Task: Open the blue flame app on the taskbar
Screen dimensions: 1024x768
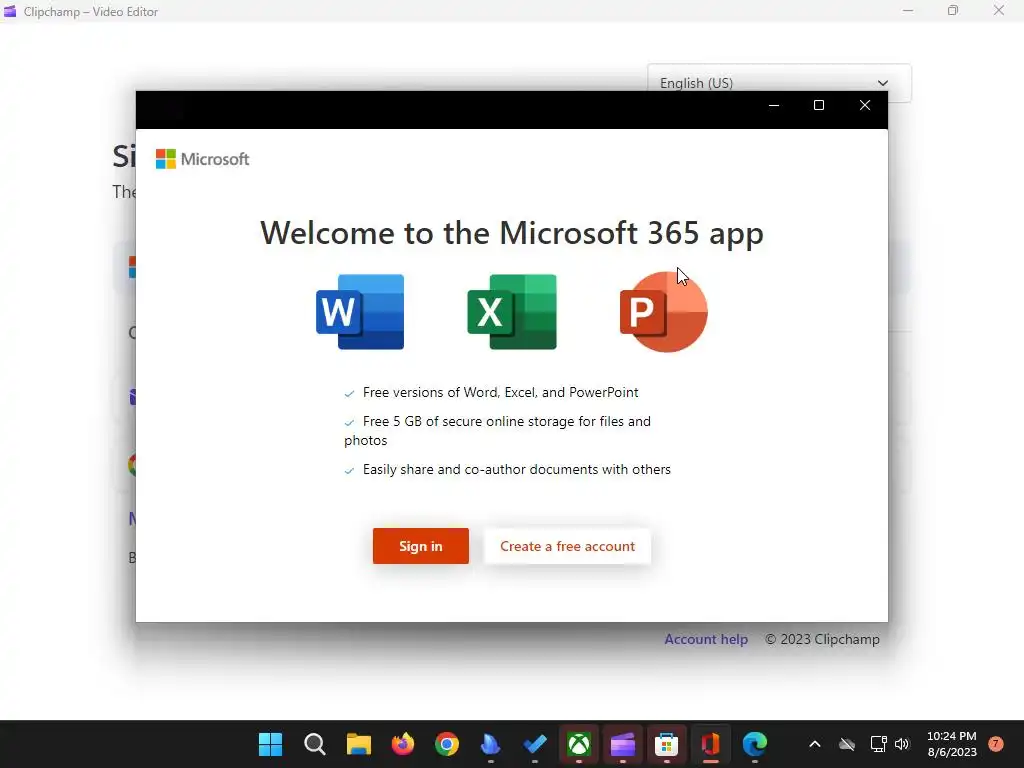Action: pos(490,744)
